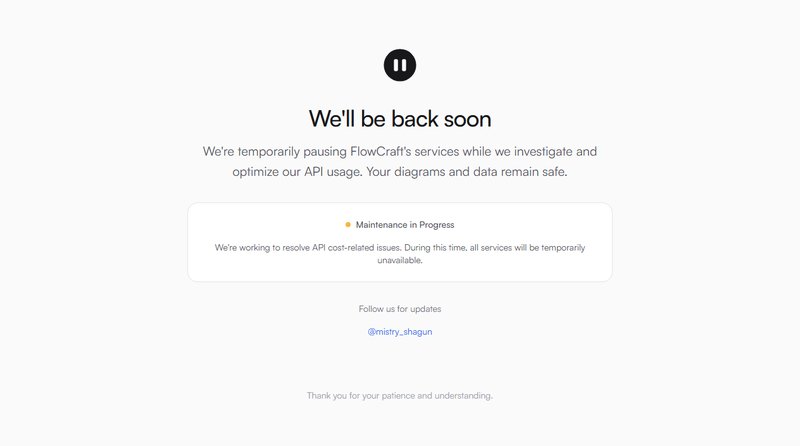This screenshot has height=446, width=800.
Task: Open the @mistry_shagun profile link
Action: pyautogui.click(x=399, y=332)
